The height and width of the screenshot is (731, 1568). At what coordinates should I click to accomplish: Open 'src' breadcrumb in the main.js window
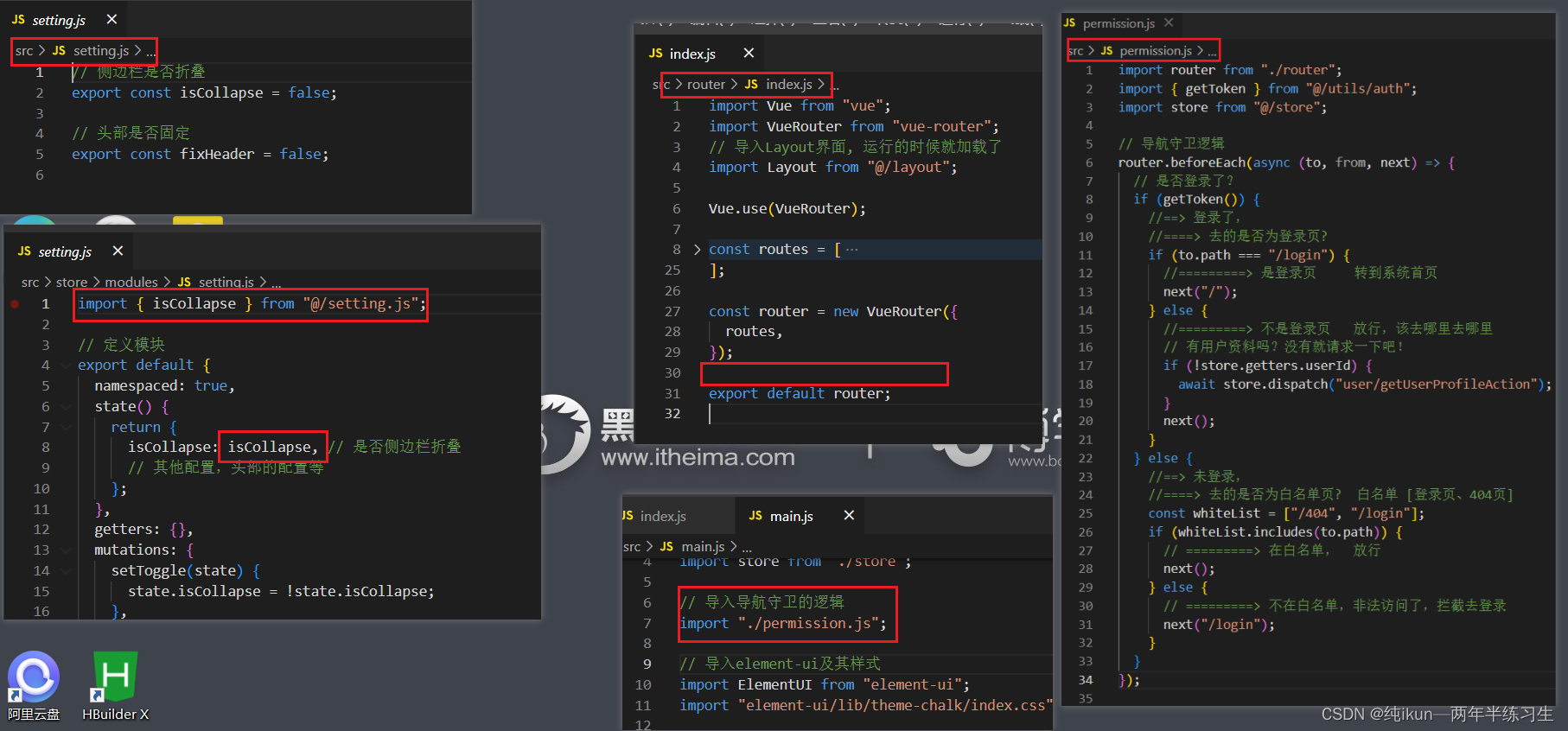point(632,546)
